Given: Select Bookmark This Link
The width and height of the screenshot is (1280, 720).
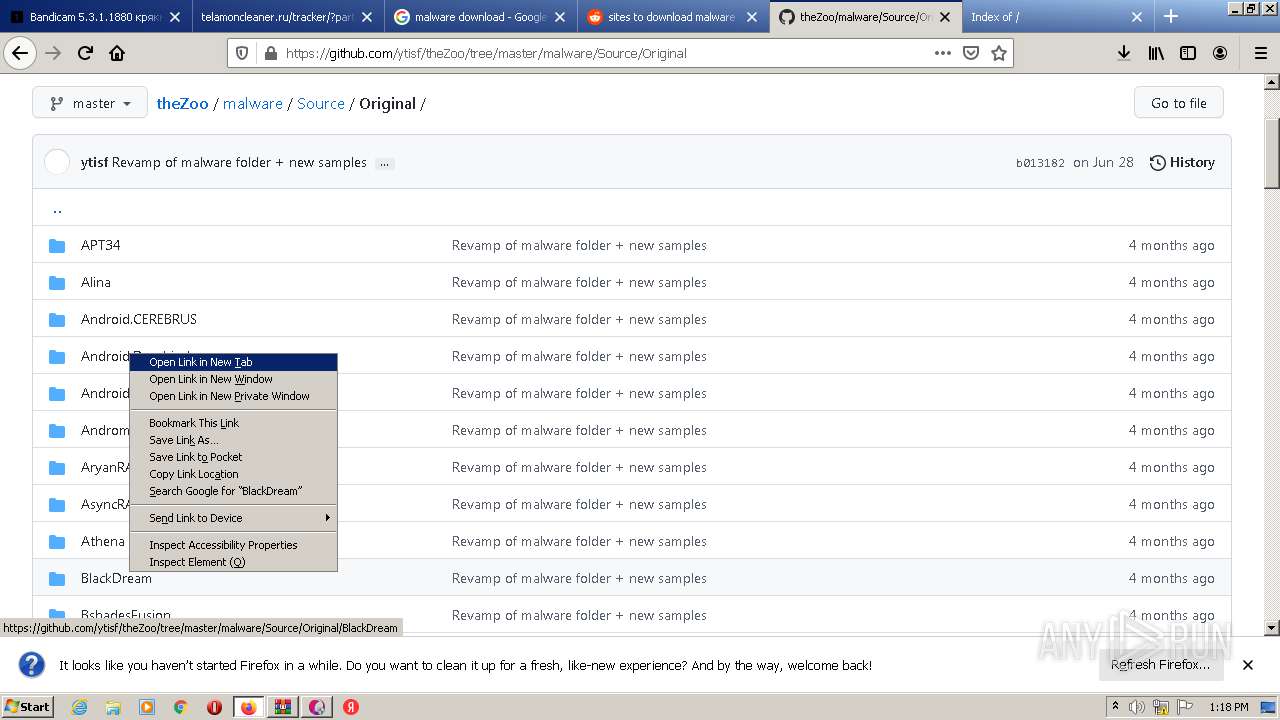Looking at the screenshot, I should coord(233,423).
